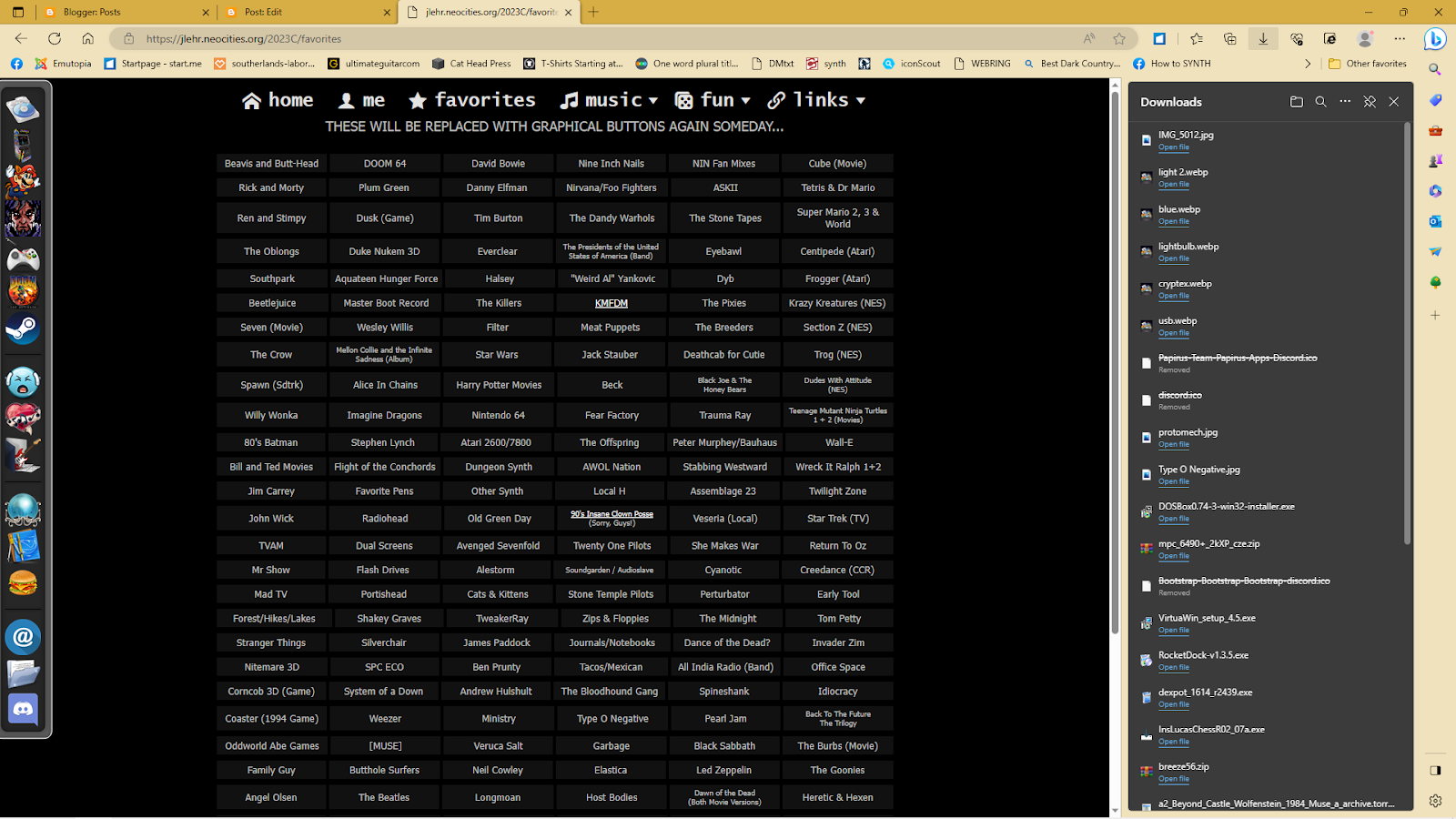
Task: Open downloads folder from Downloads panel
Action: [1296, 102]
